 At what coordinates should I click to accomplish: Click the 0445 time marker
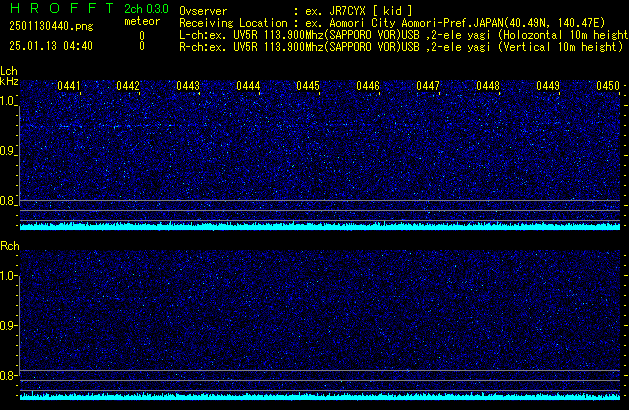tap(308, 86)
